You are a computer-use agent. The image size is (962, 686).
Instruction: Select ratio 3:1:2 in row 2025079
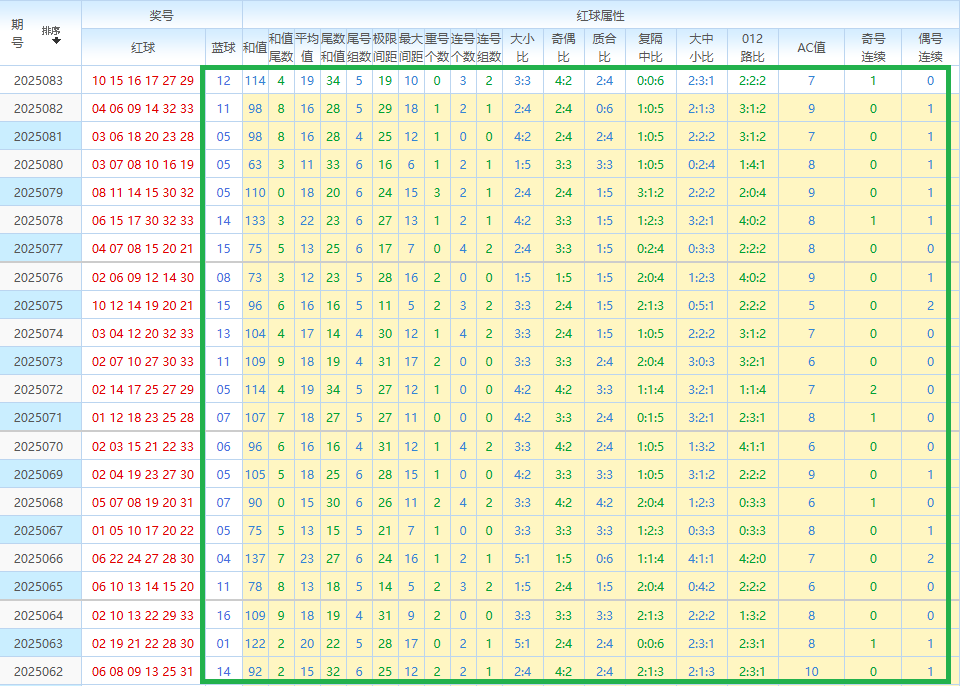click(650, 193)
